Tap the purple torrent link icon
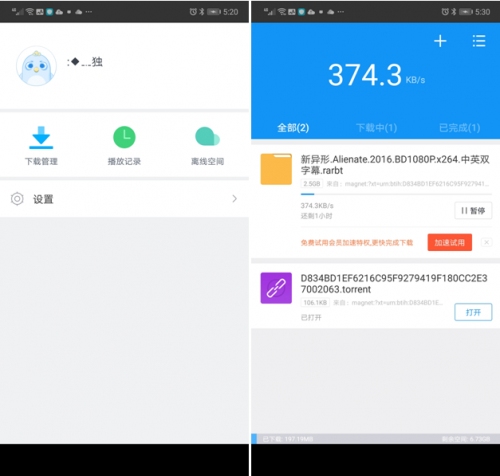Screen dimensions: 500x476 point(276,288)
